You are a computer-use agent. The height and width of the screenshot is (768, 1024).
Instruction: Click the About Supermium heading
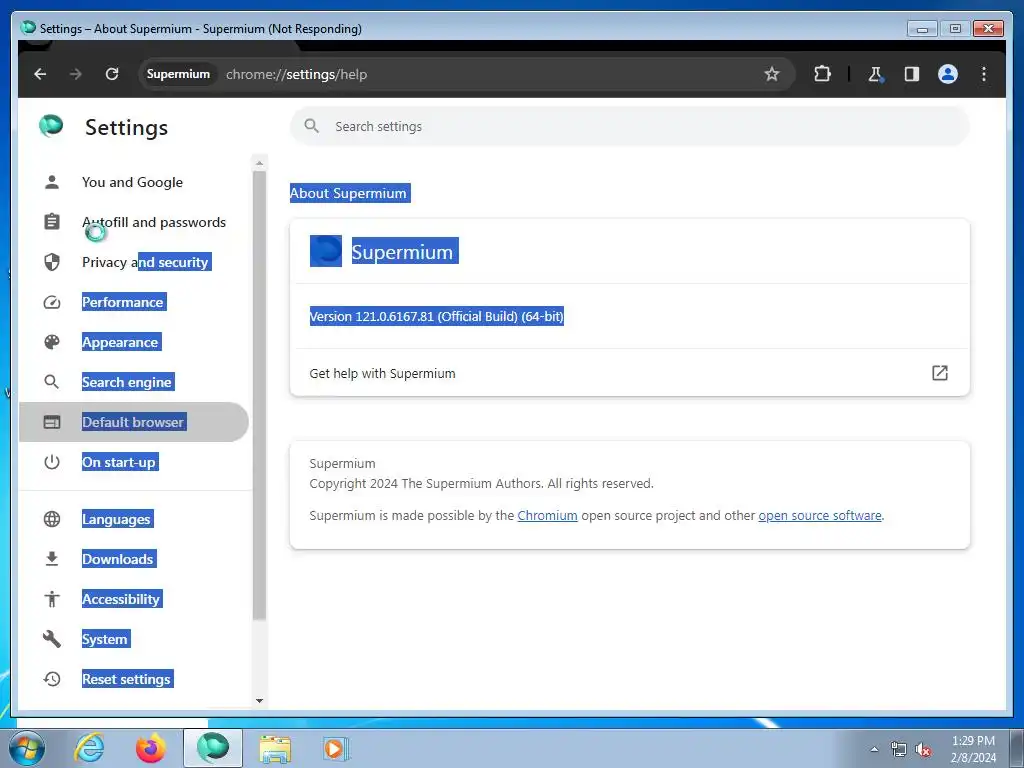coord(348,193)
